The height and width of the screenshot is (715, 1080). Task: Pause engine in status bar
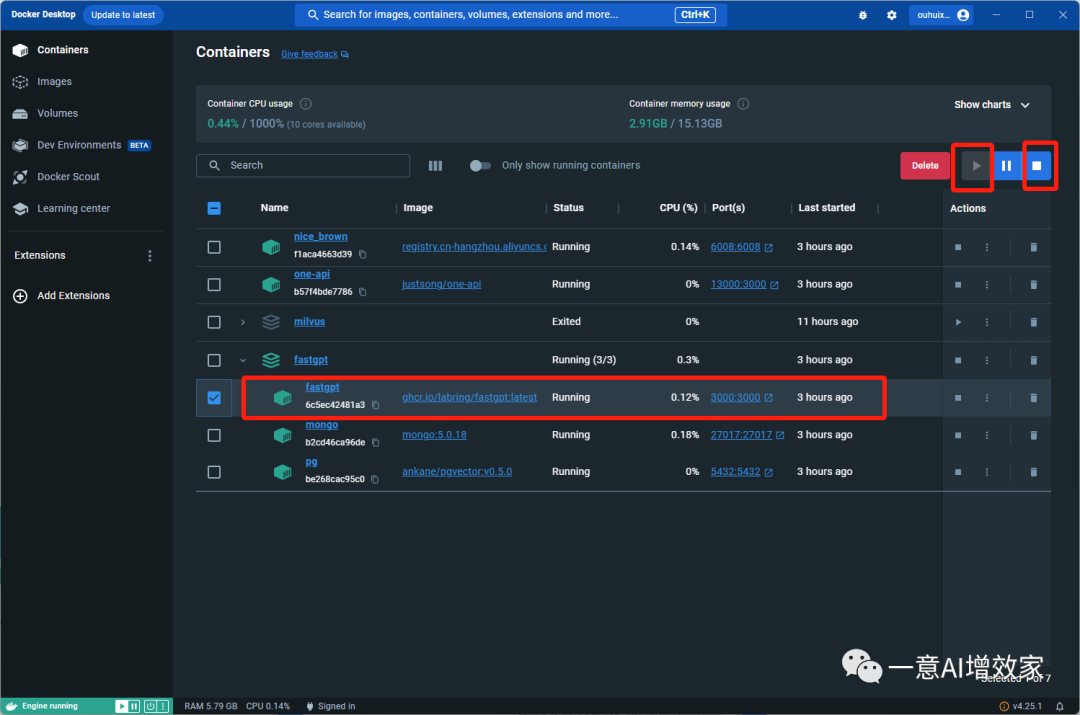[x=134, y=706]
